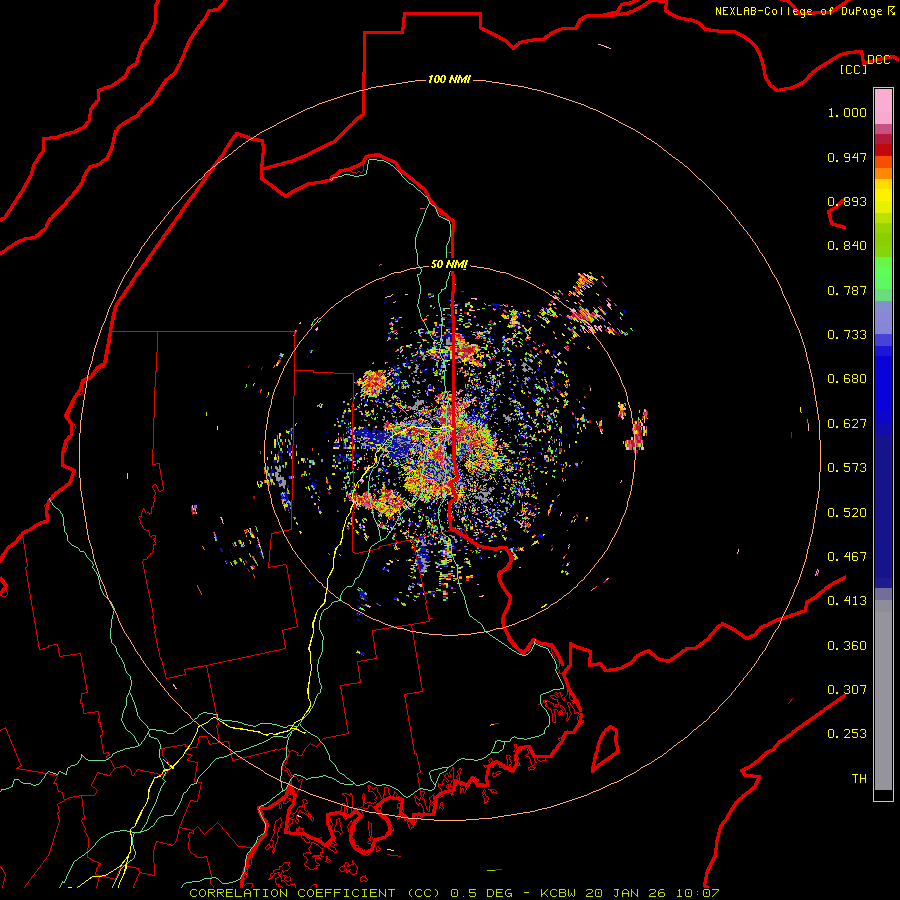Screen dimensions: 900x900
Task: Click the 0.467 scale value
Action: coord(847,557)
